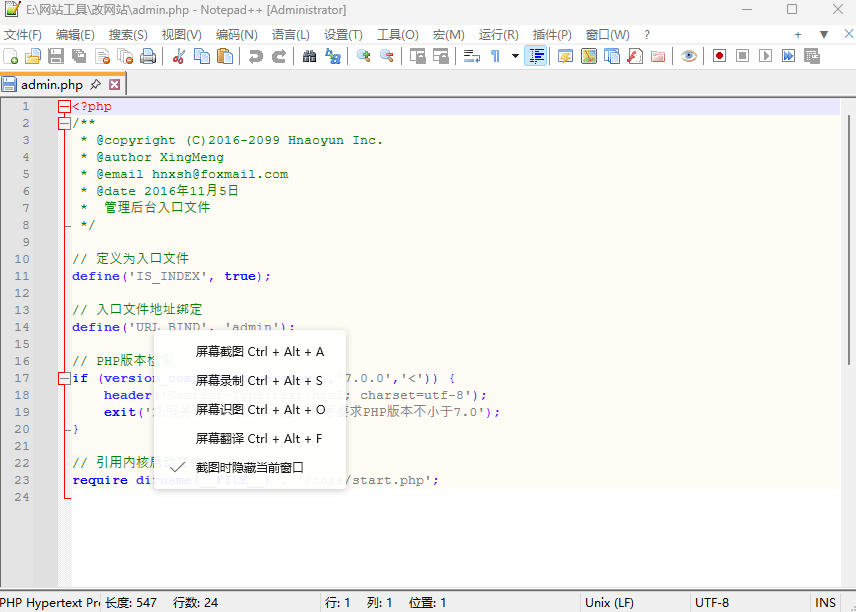The height and width of the screenshot is (612, 856).
Task: Click the Close document toolbar icon
Action: [x=102, y=56]
